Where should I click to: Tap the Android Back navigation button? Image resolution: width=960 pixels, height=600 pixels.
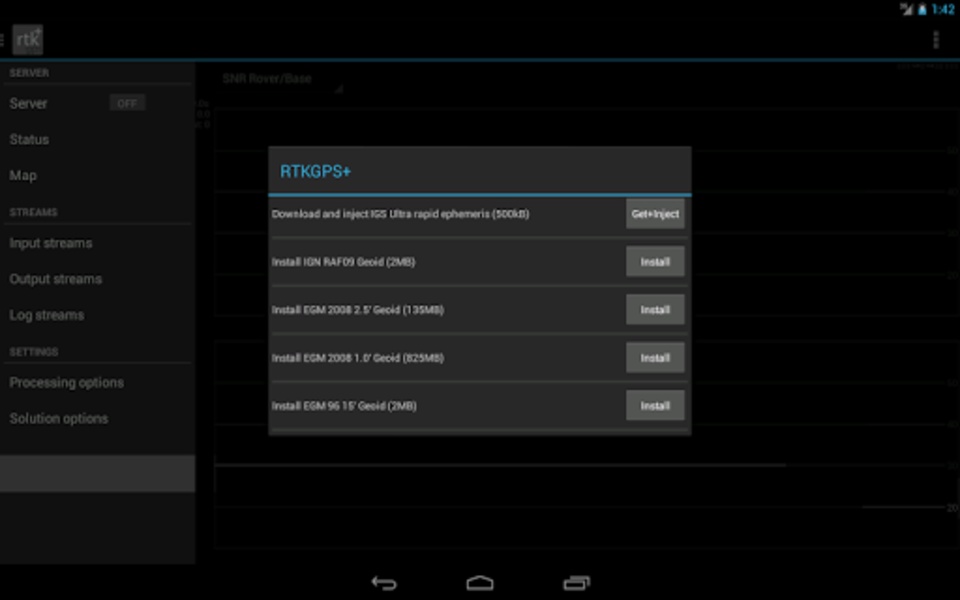coord(384,583)
